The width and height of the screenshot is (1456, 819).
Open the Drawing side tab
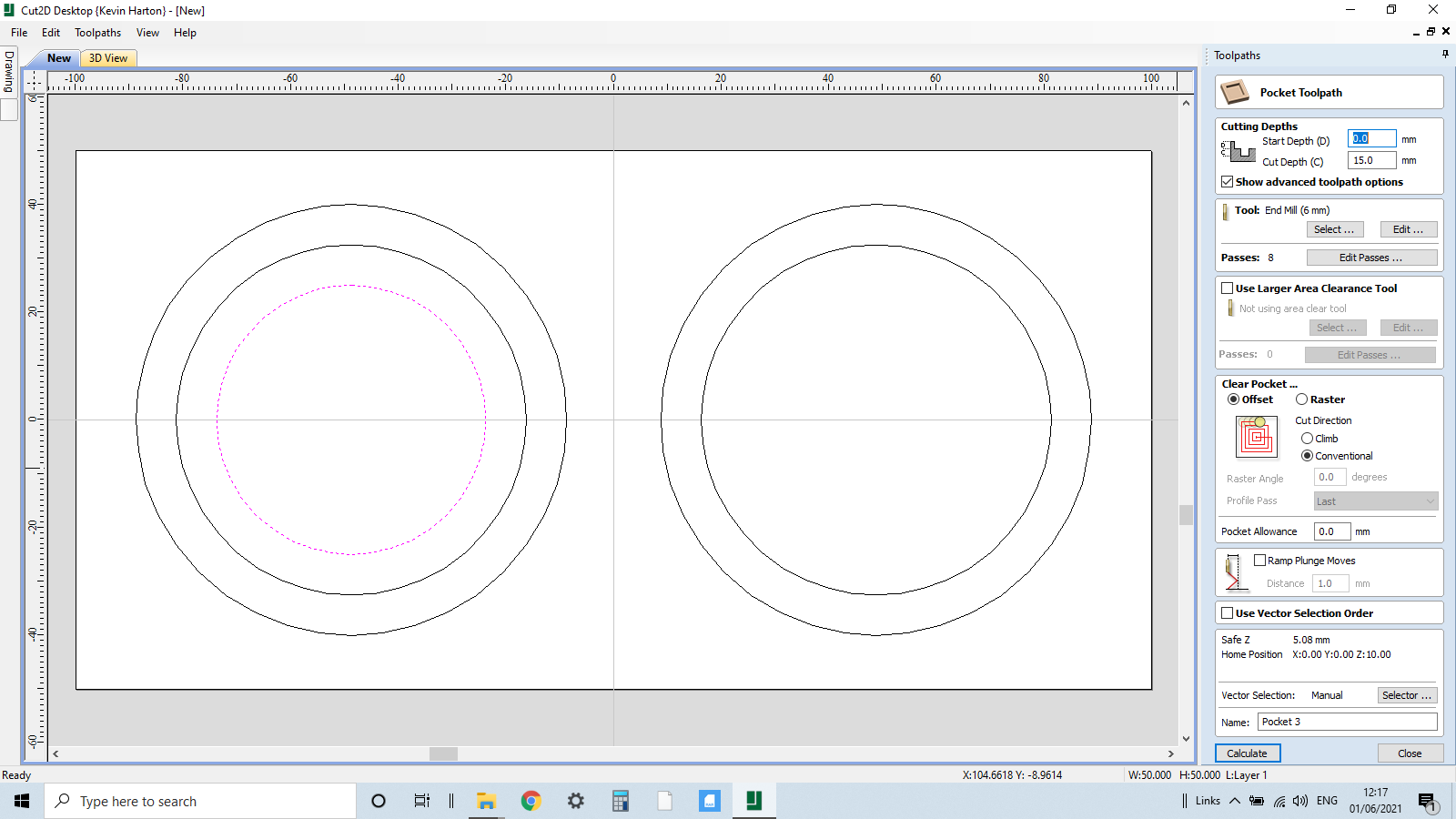coord(9,71)
